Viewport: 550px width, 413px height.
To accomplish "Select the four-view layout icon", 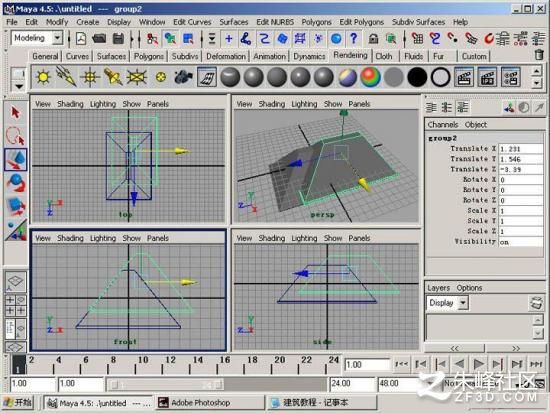I will coord(15,305).
